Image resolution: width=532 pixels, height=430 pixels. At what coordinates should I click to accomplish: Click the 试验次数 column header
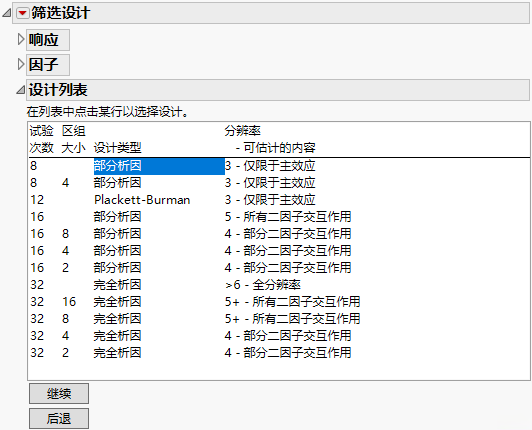(x=41, y=139)
